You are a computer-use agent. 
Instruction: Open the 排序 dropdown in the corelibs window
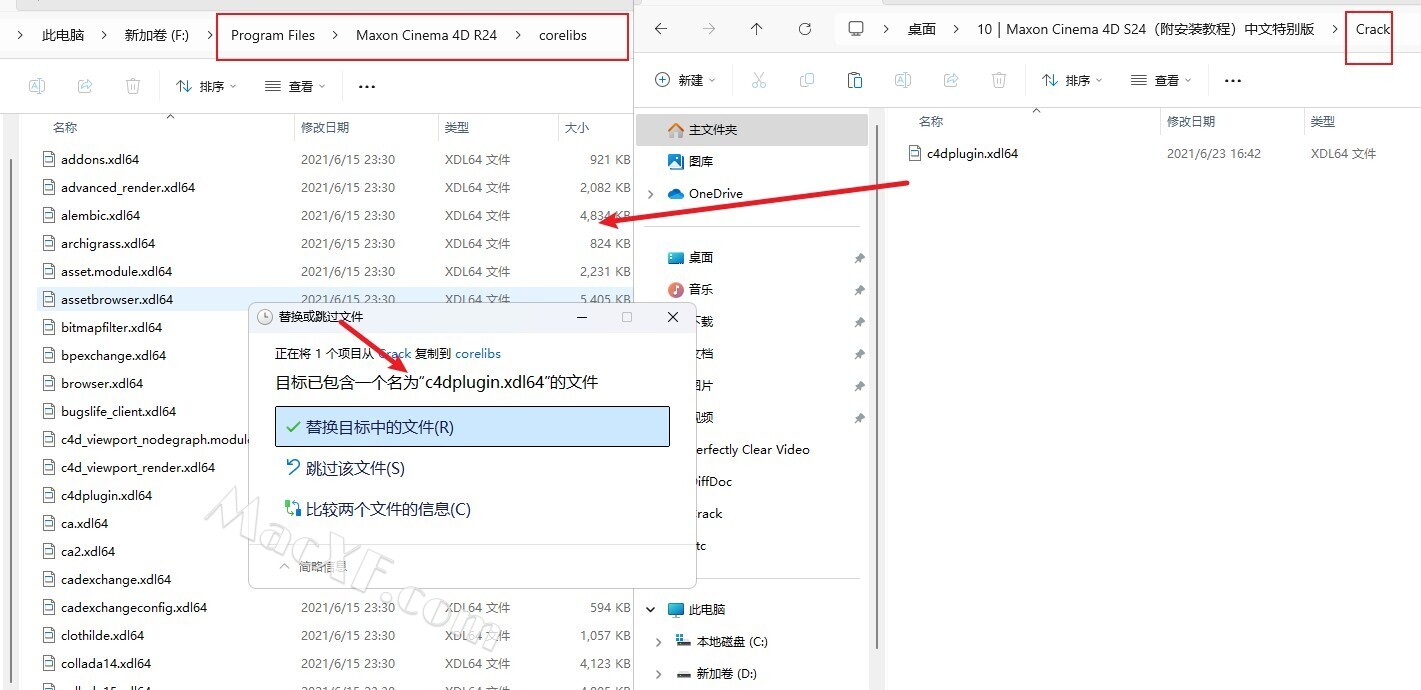[x=207, y=87]
